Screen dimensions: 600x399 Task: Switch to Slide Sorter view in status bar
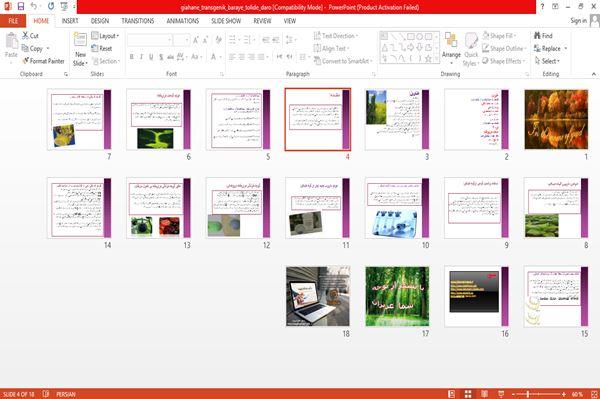[x=468, y=394]
